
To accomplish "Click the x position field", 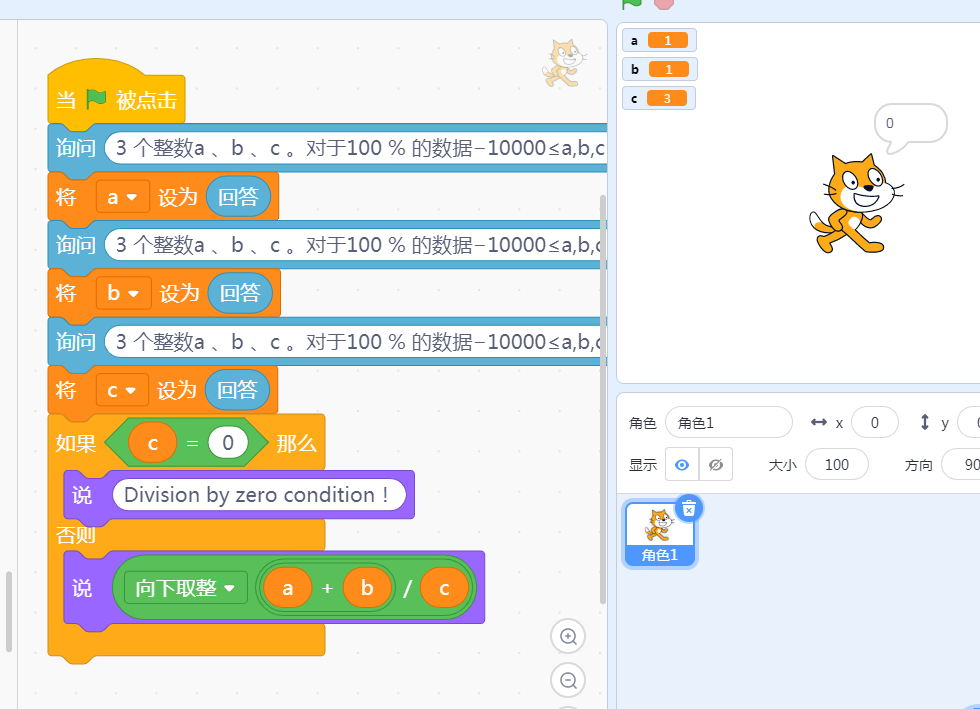I will (874, 423).
